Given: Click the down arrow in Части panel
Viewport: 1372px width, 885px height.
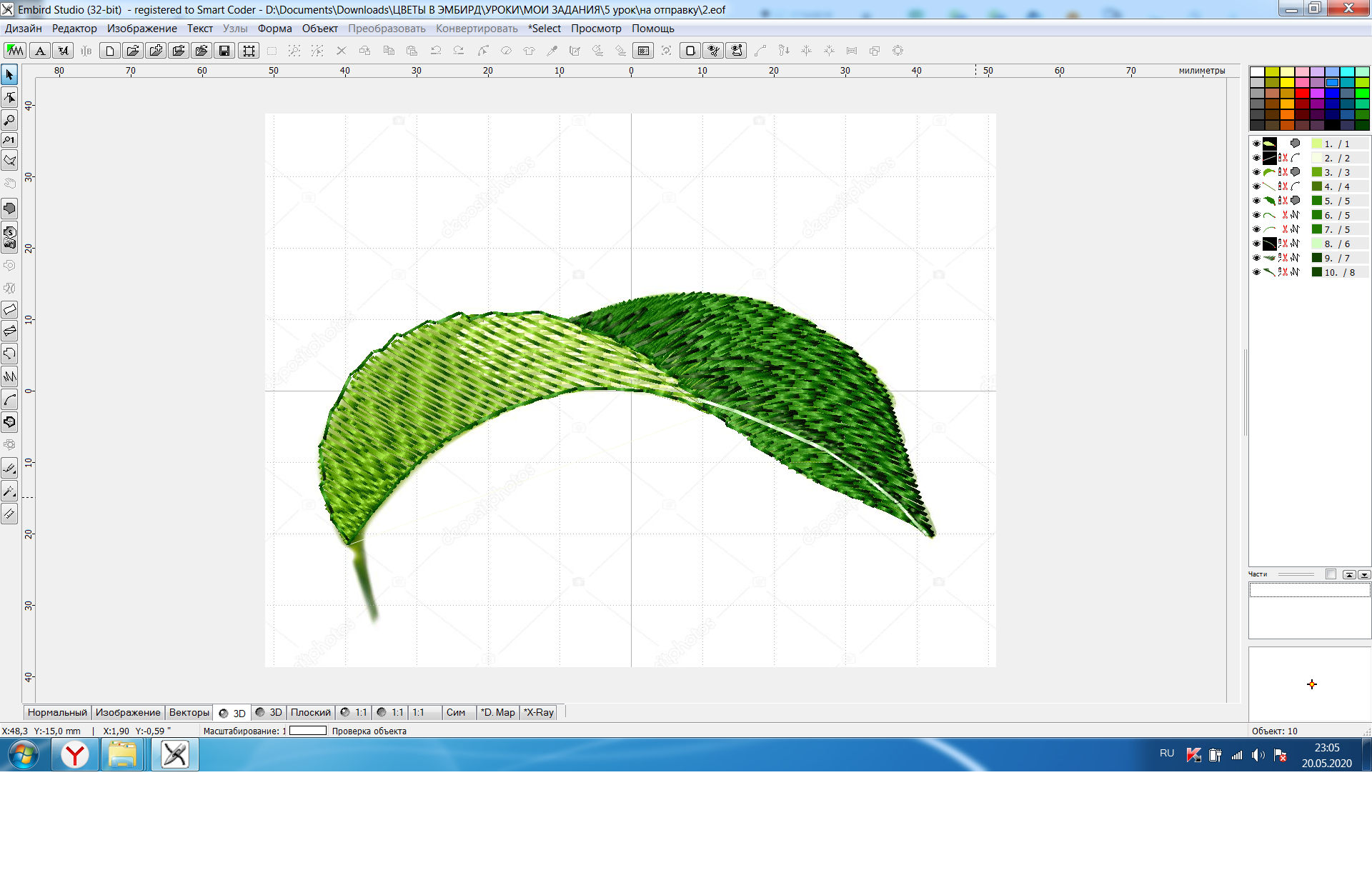Looking at the screenshot, I should click(x=1363, y=574).
